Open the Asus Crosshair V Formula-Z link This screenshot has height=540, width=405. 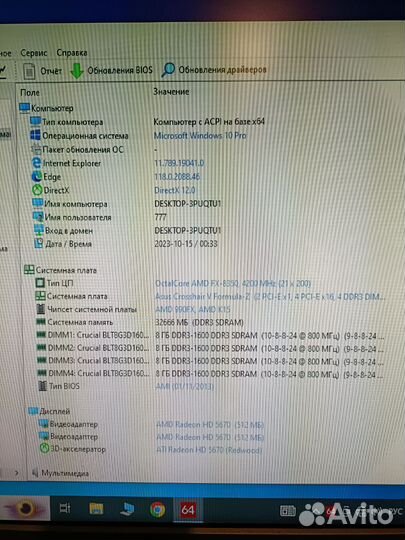(x=270, y=296)
